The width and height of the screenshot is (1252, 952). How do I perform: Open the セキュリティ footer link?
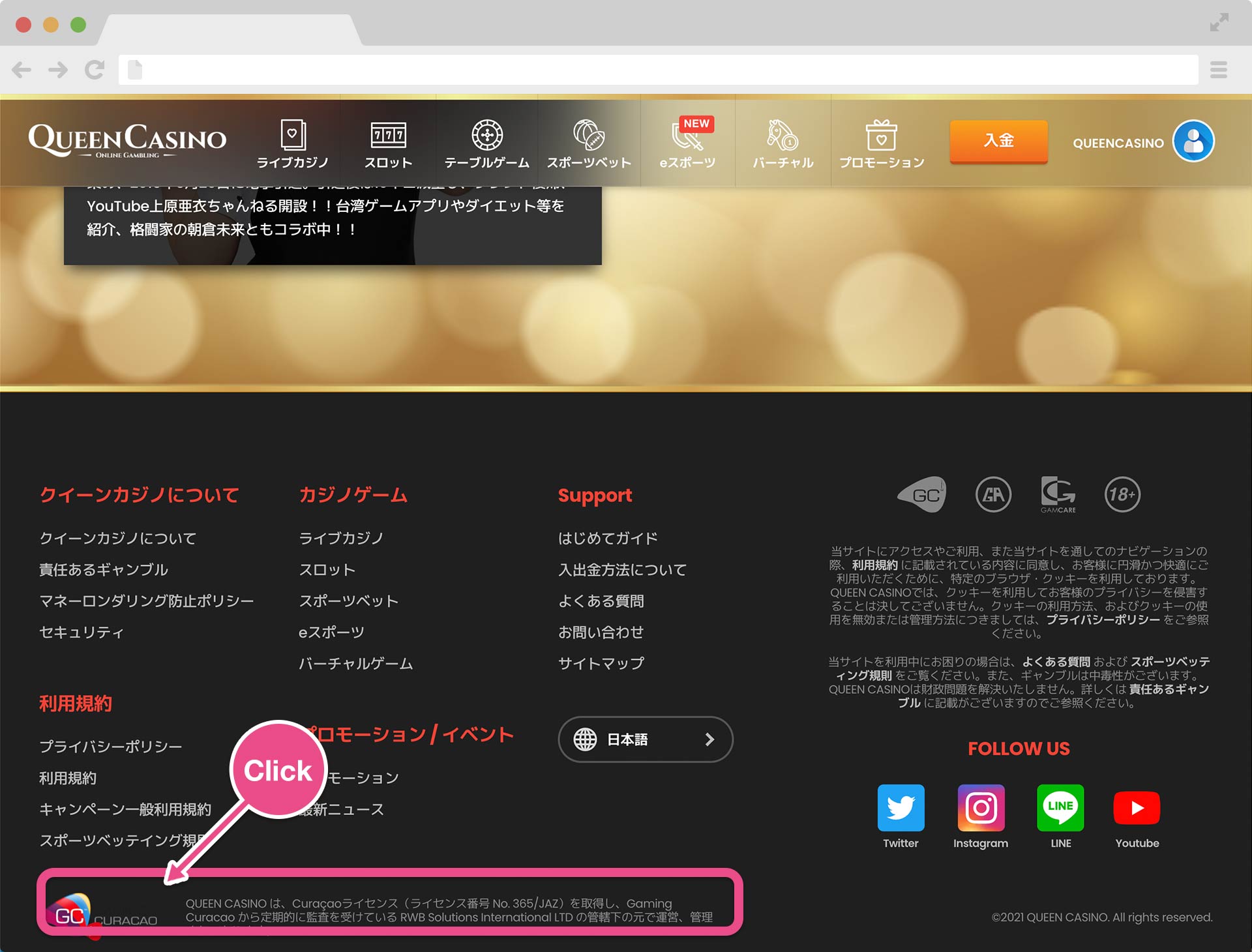click(x=82, y=632)
